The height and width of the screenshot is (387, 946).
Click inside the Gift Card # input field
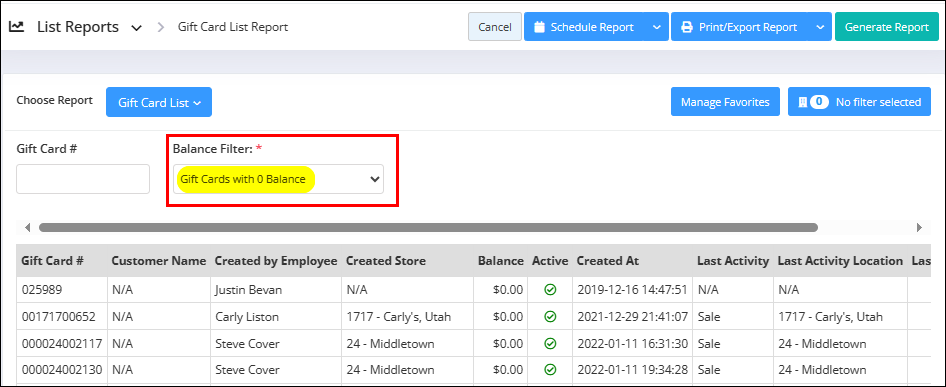(83, 179)
